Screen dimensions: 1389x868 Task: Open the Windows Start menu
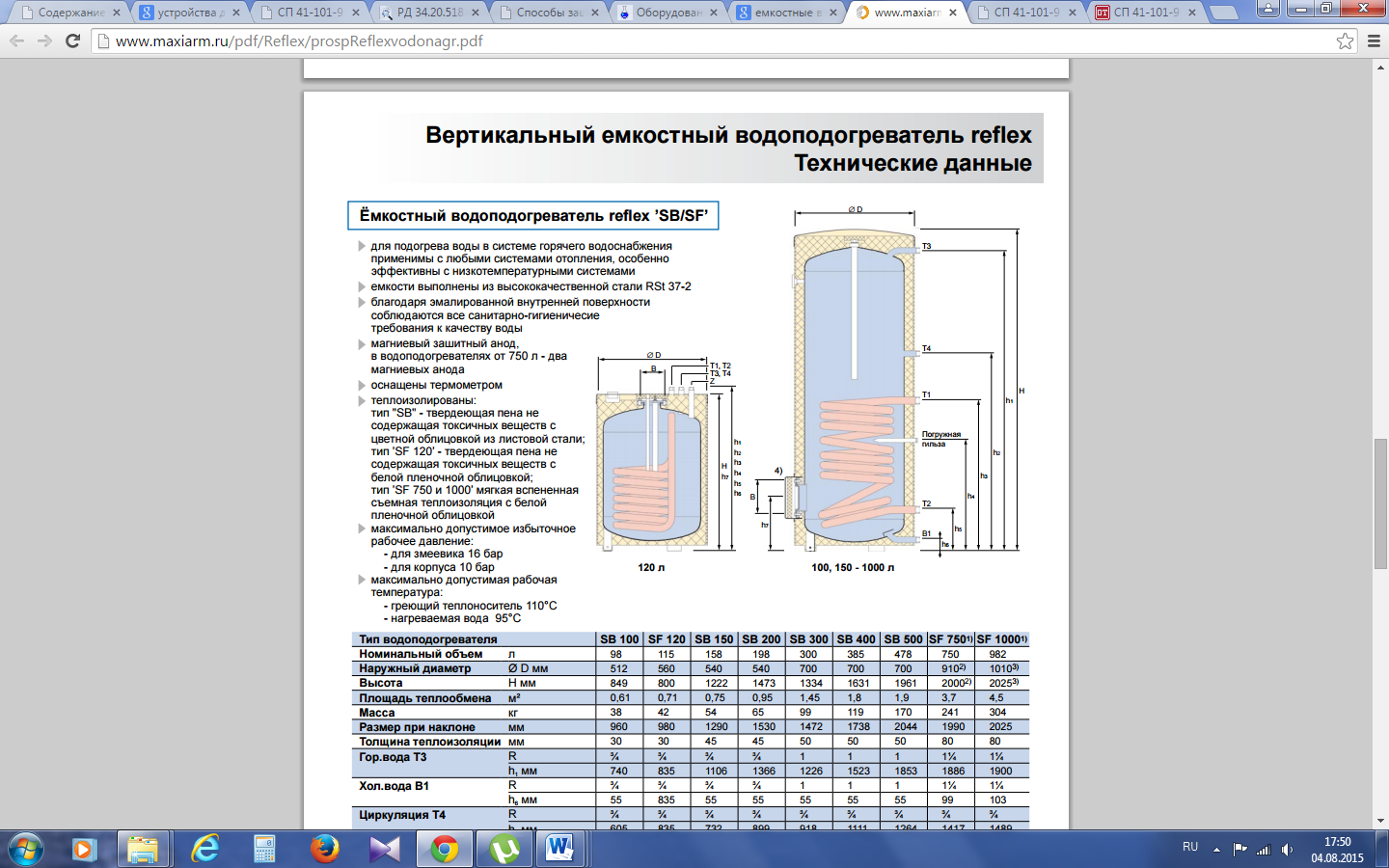(x=26, y=850)
